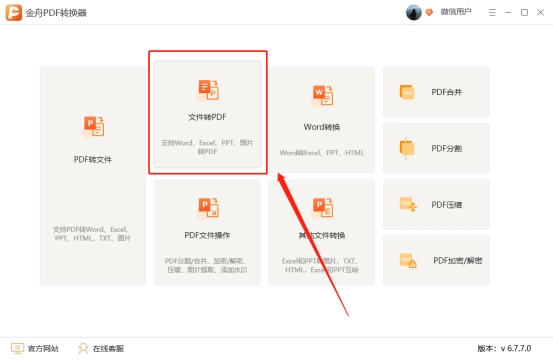Open the Word转换 title label
The image size is (553, 360).
coord(322,127)
